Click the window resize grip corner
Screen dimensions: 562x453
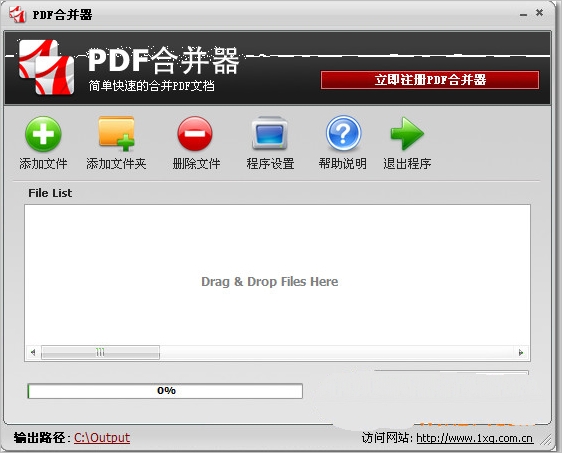(546, 440)
